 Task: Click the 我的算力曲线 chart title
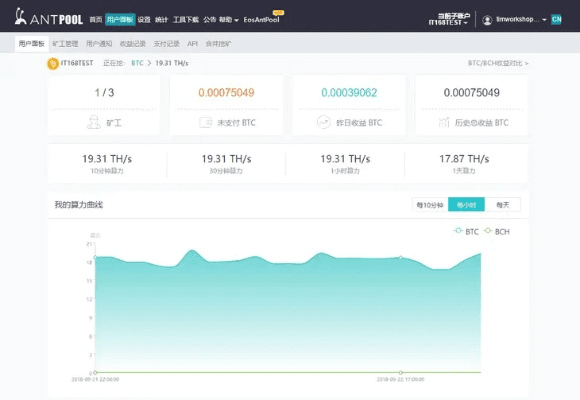point(79,205)
